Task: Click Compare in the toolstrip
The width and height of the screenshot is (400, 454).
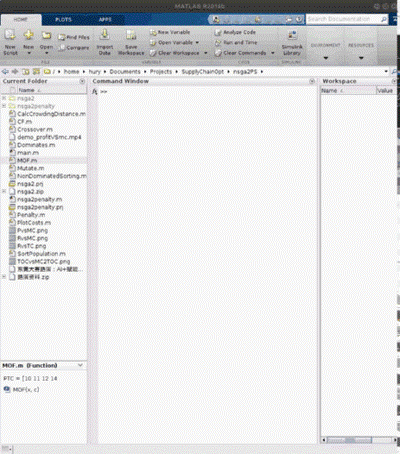Action: click(x=74, y=48)
